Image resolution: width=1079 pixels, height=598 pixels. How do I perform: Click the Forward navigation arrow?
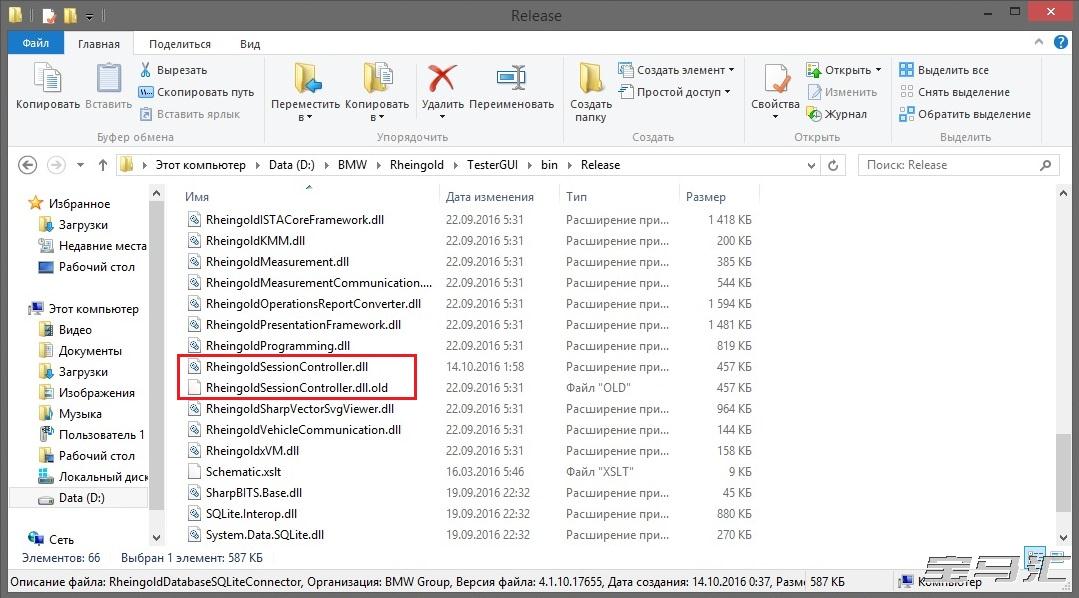(56, 165)
